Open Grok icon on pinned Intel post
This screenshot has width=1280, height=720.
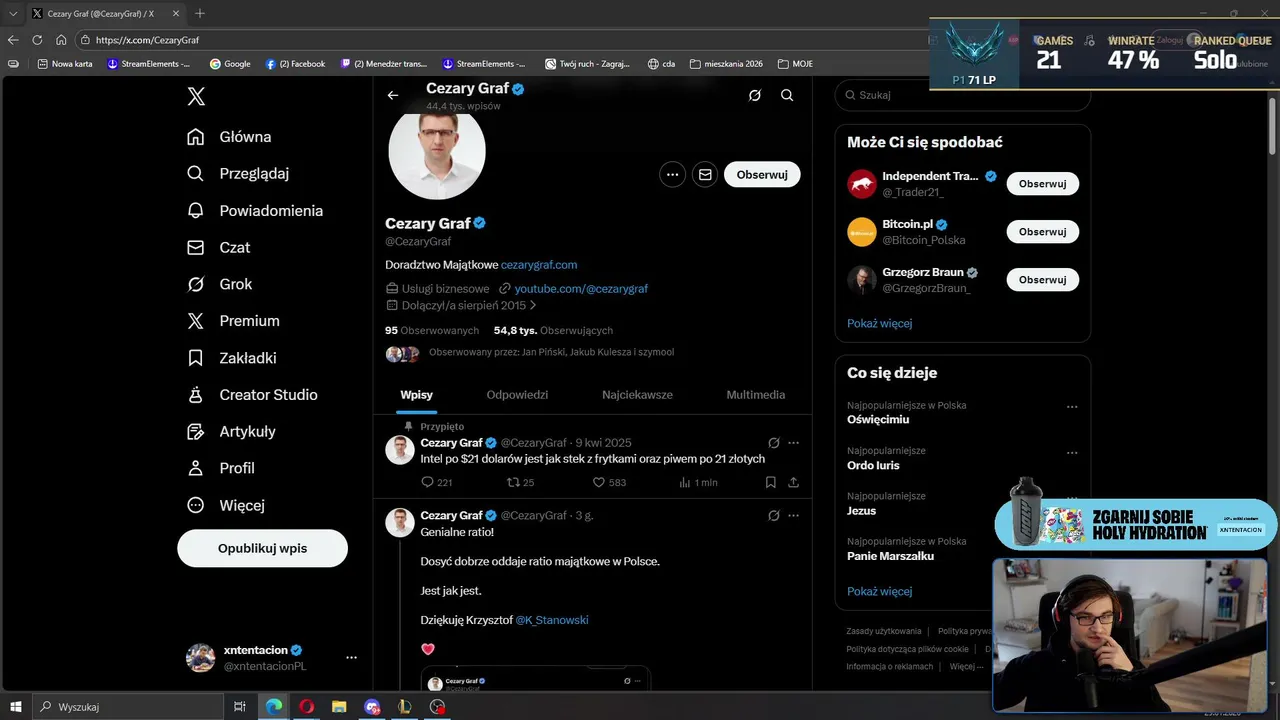click(773, 443)
